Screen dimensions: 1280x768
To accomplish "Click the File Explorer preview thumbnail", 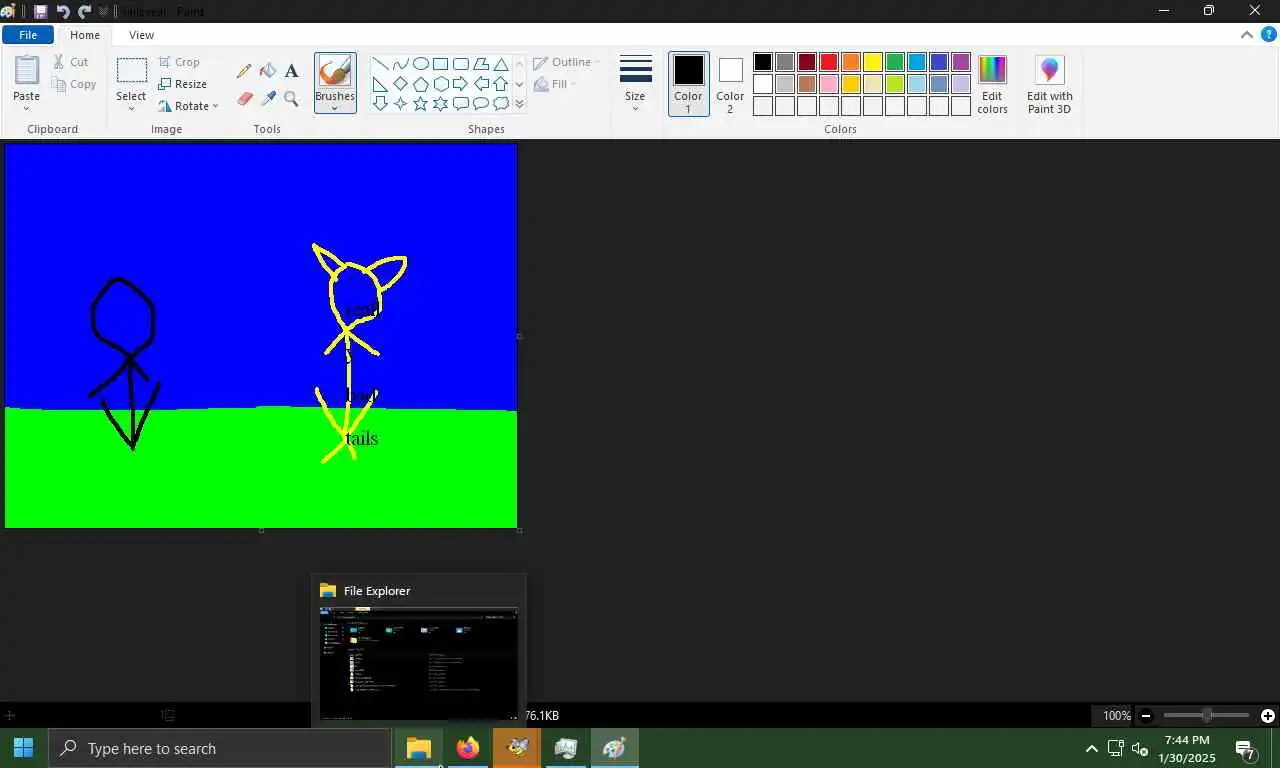I will tap(418, 663).
